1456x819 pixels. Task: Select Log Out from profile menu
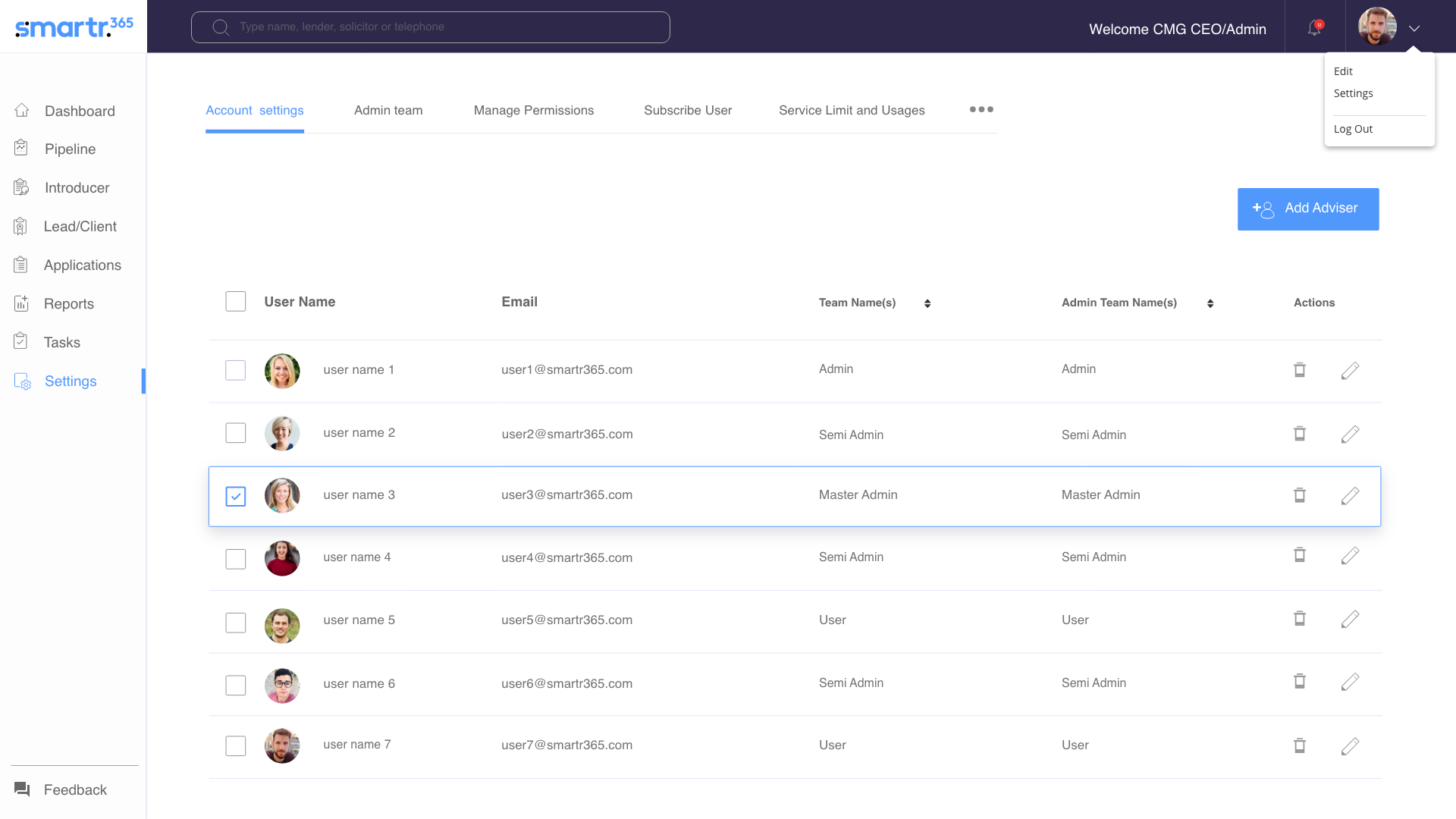click(1353, 129)
